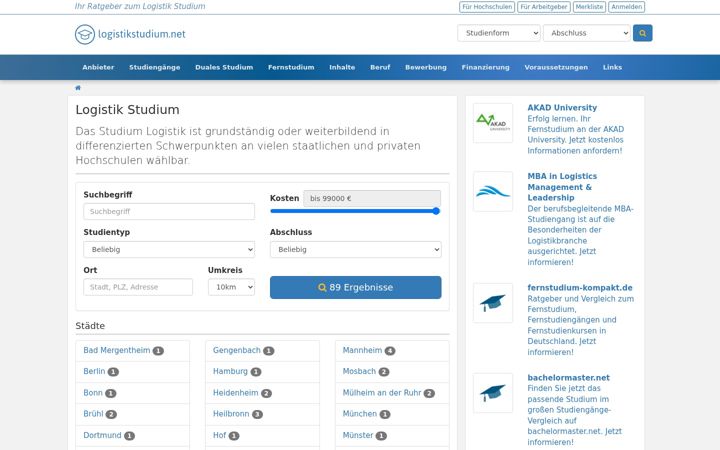This screenshot has height=450, width=720.
Task: Click the fernstudium-kompakt.de graduation cap icon
Action: (493, 303)
